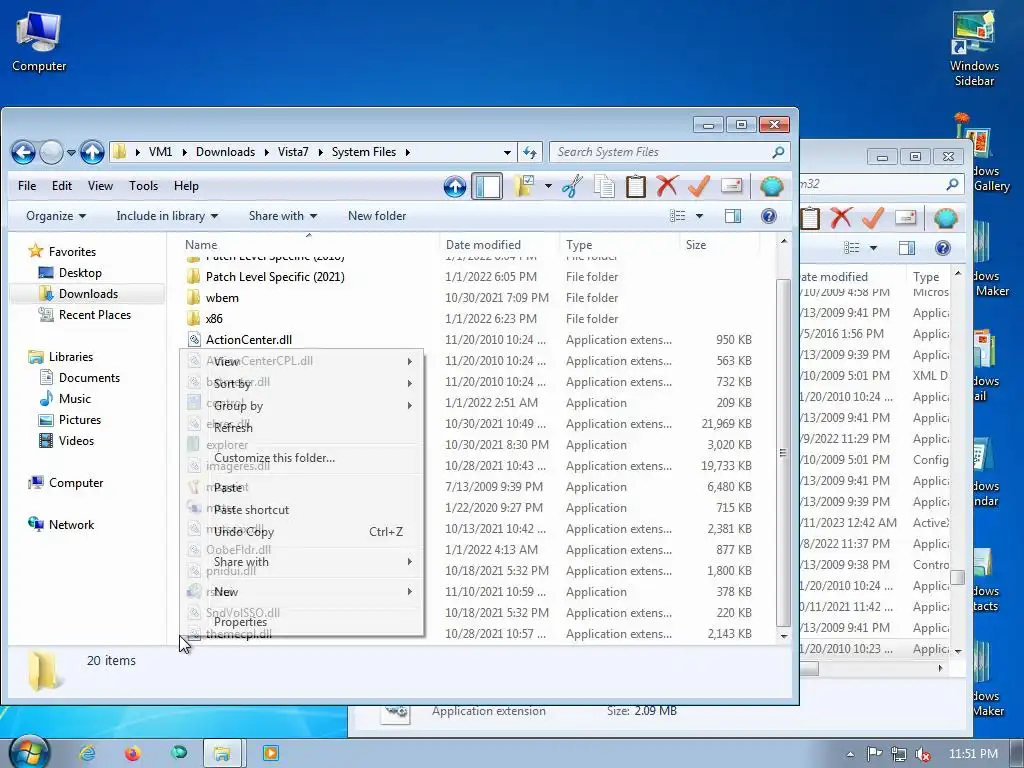1024x768 pixels.
Task: Open Pictures library in sidebar
Action: point(80,419)
